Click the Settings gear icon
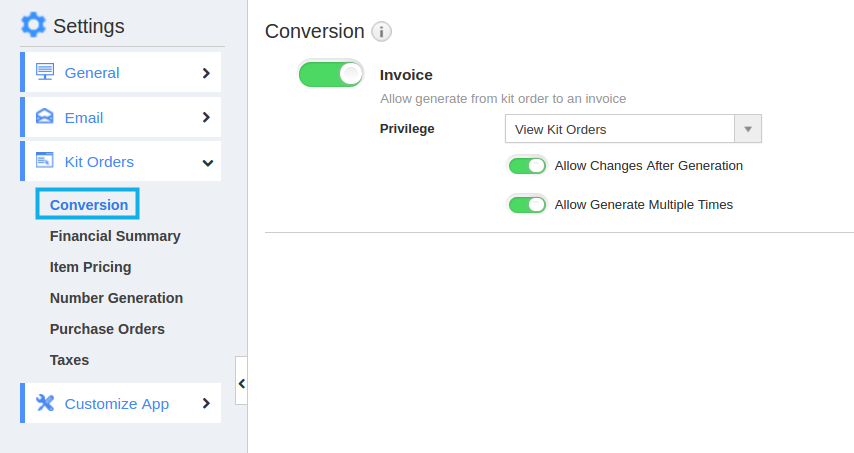Image resolution: width=854 pixels, height=453 pixels. (x=33, y=25)
